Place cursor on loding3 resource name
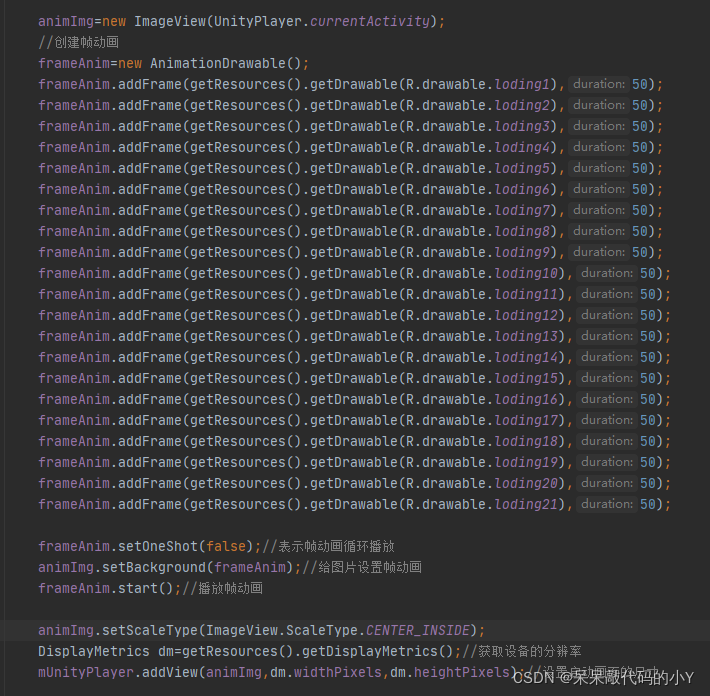The image size is (710, 696). click(522, 126)
